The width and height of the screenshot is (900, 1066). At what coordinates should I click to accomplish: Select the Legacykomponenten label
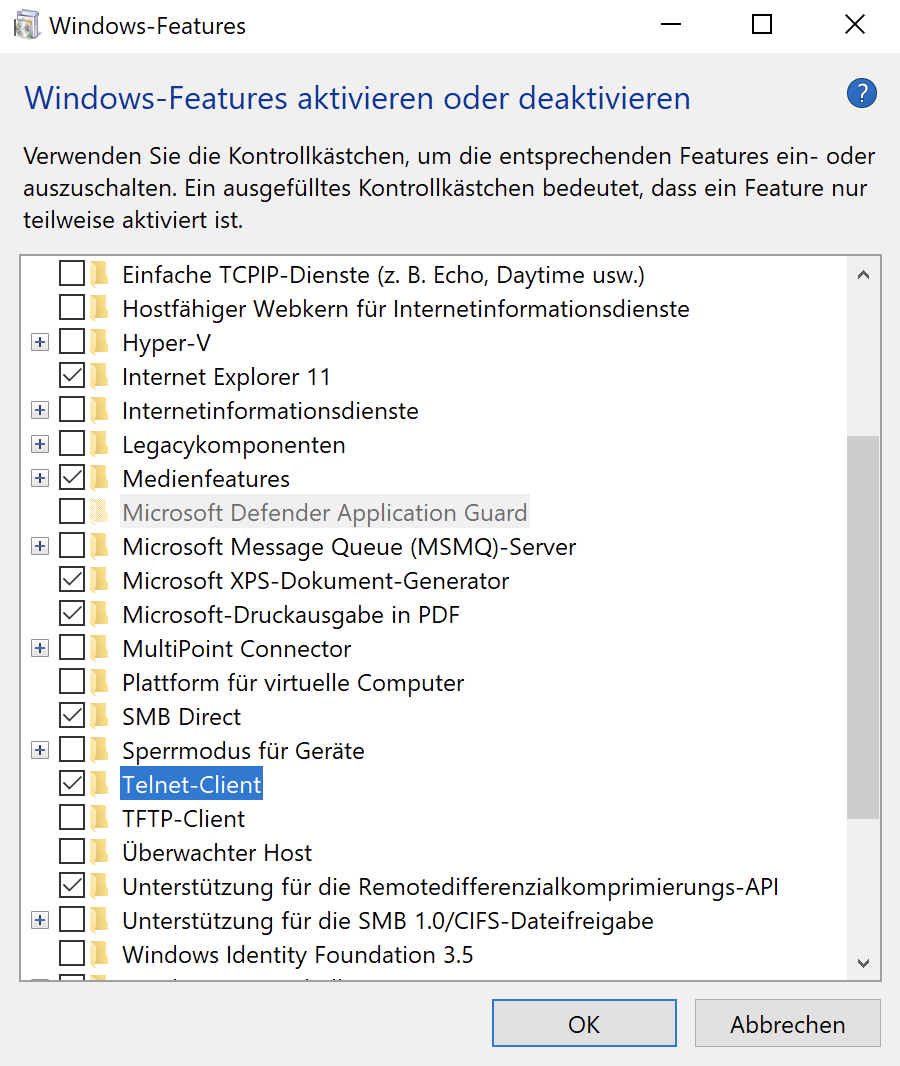pyautogui.click(x=234, y=445)
